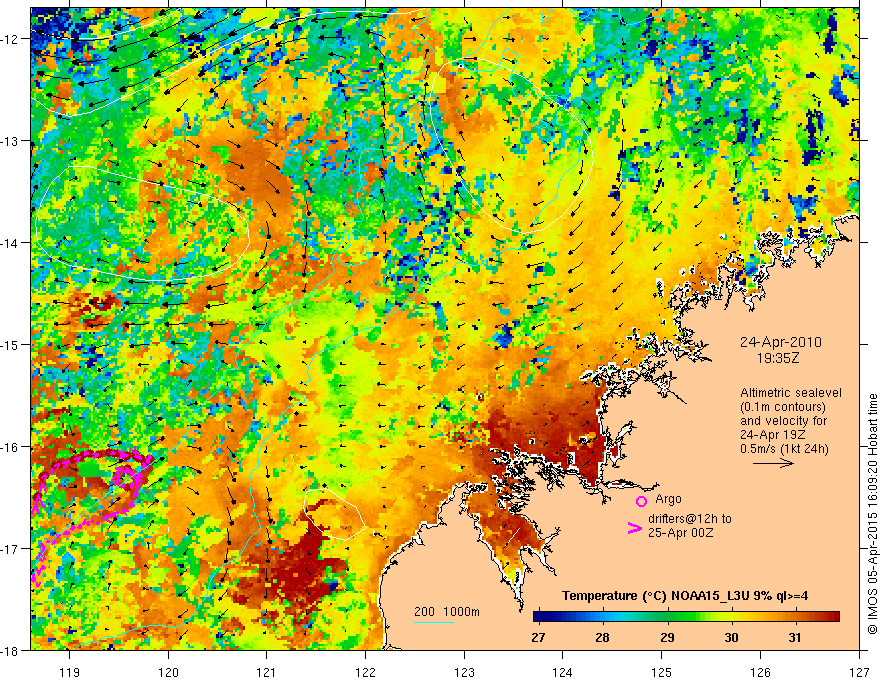Click the date label 24-Apr-2010
This screenshot has height=680, width=880.
[781, 342]
